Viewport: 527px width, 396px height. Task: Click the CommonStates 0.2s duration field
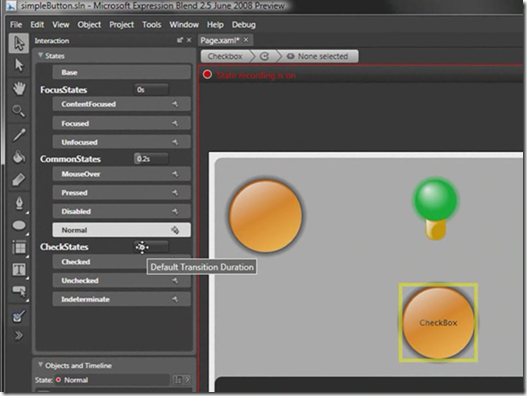pos(151,159)
